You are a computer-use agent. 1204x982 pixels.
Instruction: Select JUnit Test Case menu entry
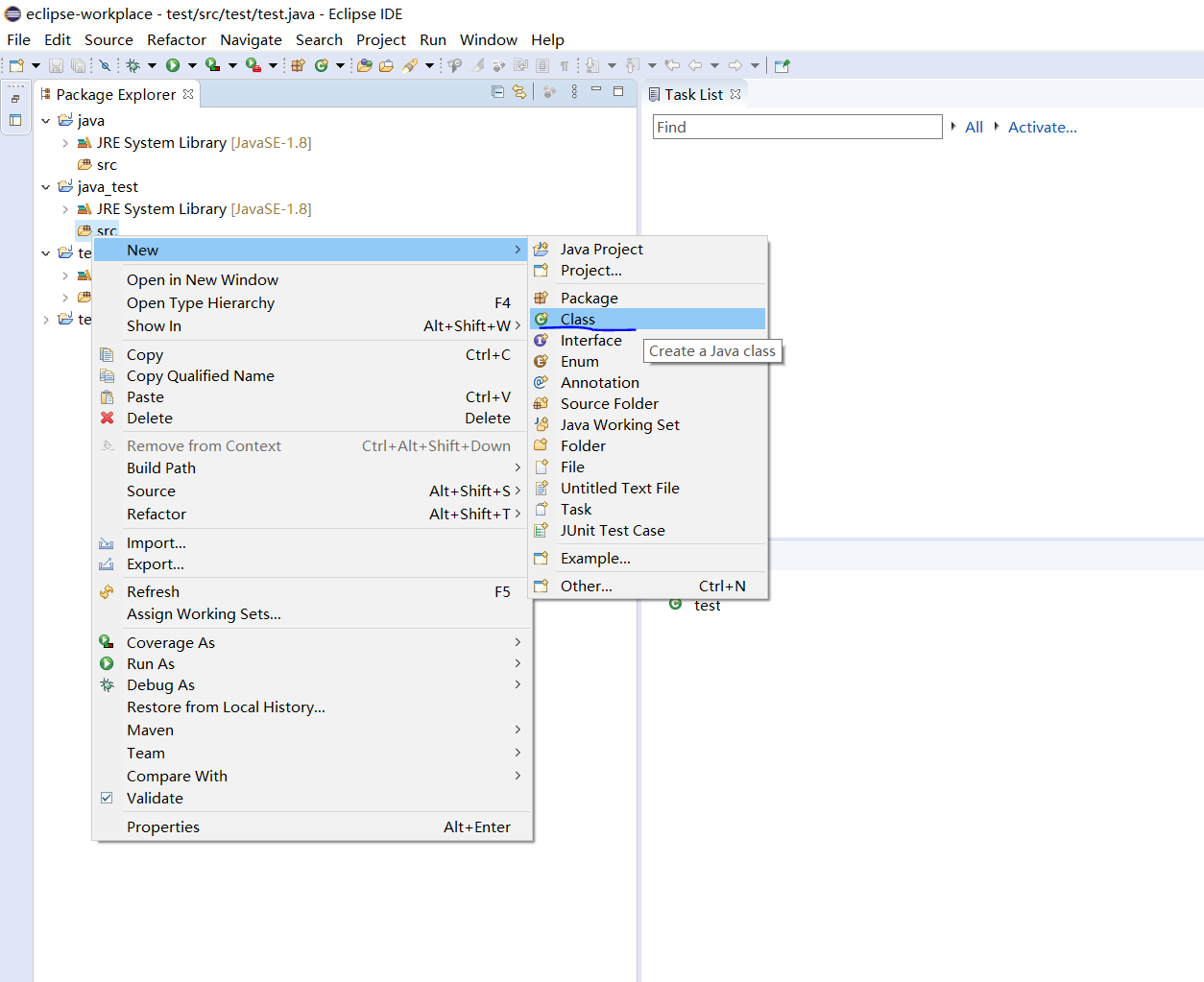click(648, 530)
